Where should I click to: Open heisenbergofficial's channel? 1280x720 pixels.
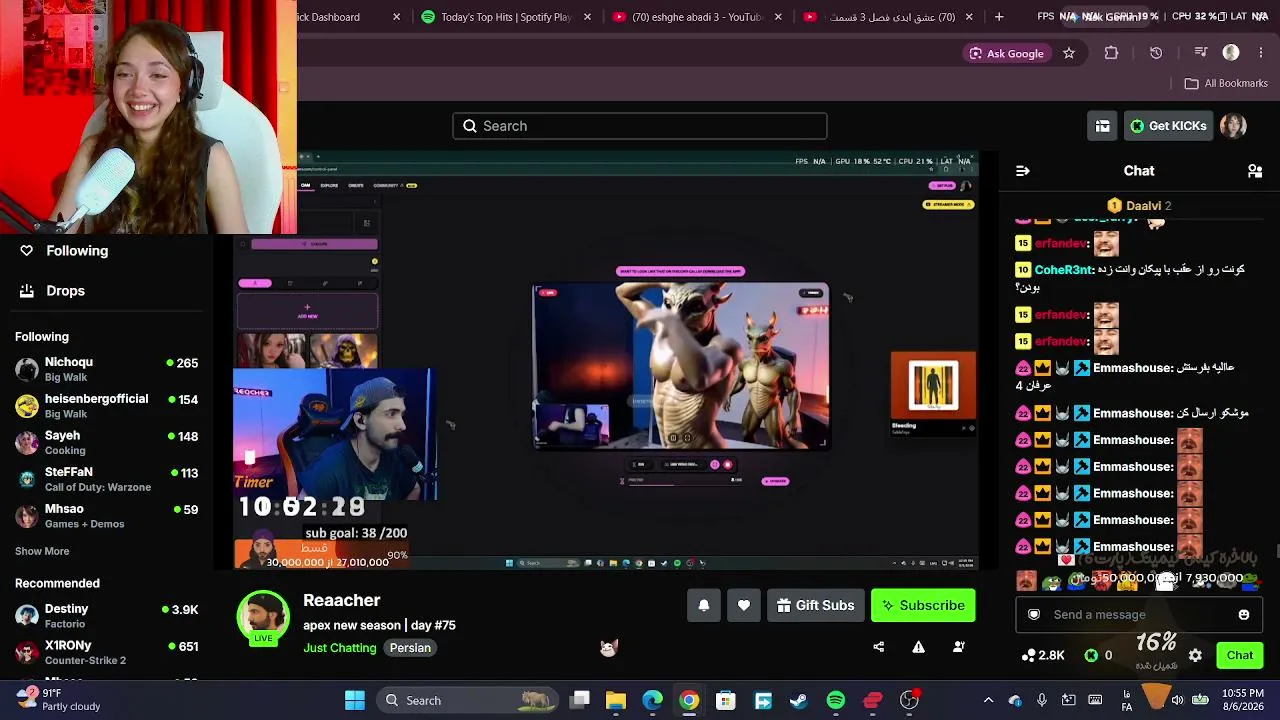coord(107,406)
